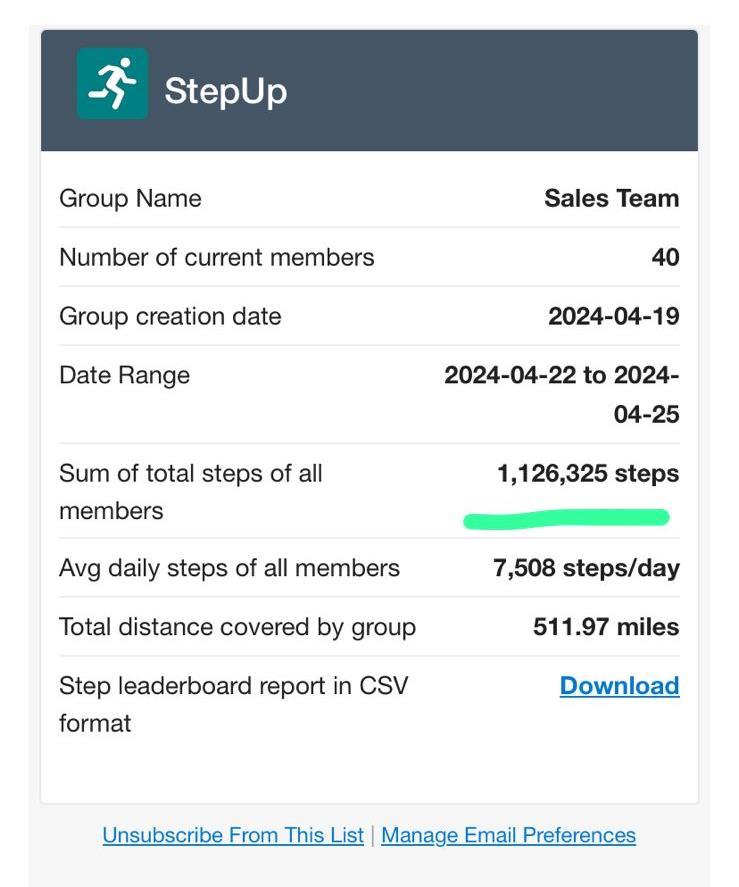The width and height of the screenshot is (739, 887).
Task: Select the 511.97 miles distance value
Action: (605, 627)
